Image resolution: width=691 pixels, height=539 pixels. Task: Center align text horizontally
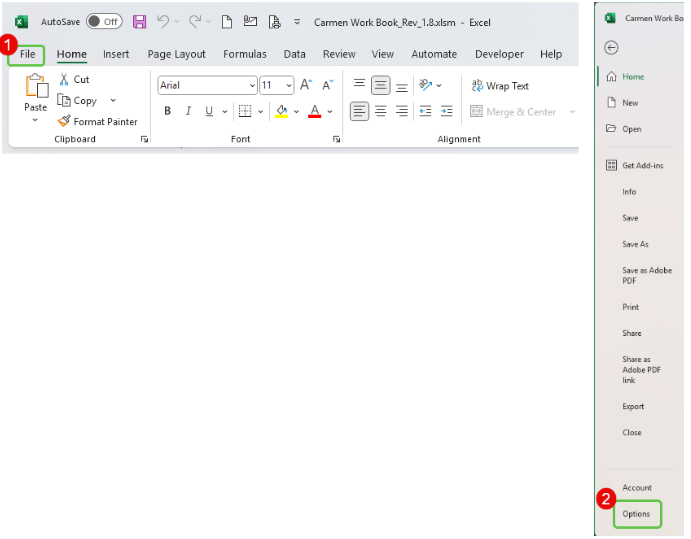coord(380,111)
